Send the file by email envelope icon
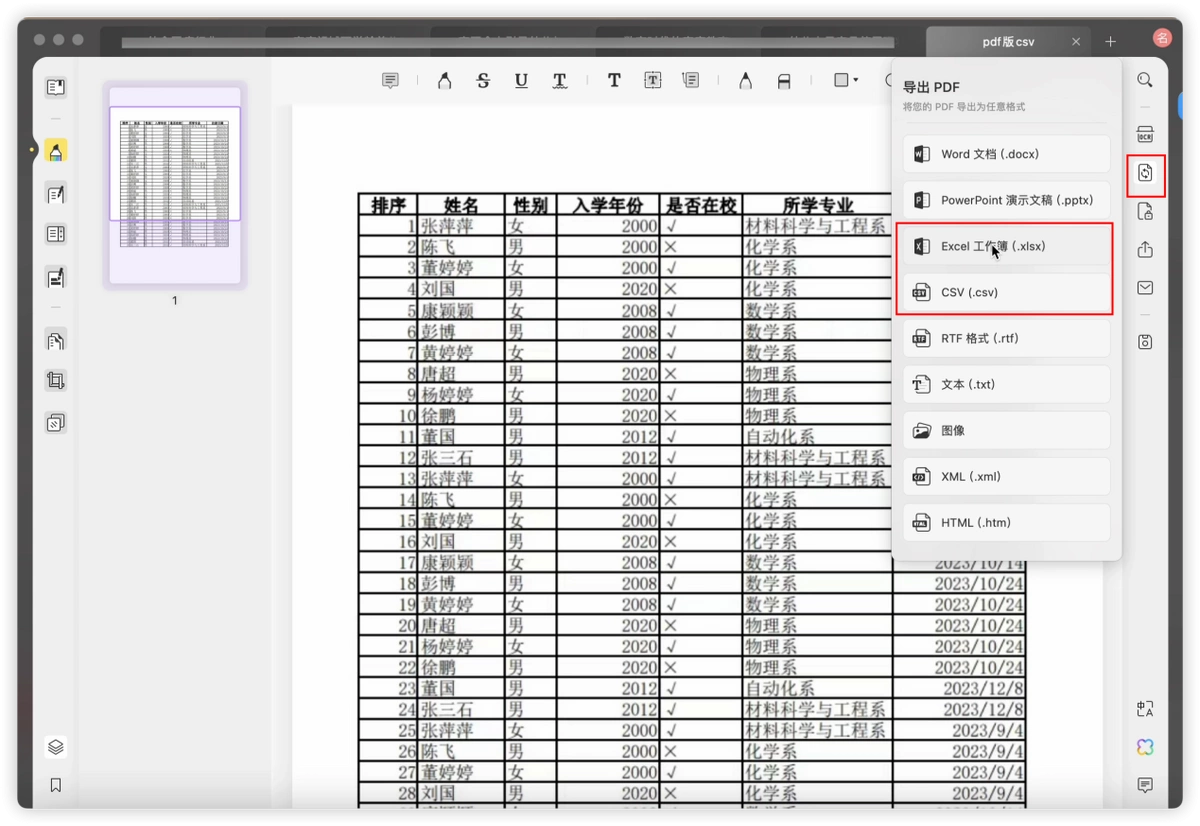 point(1145,288)
